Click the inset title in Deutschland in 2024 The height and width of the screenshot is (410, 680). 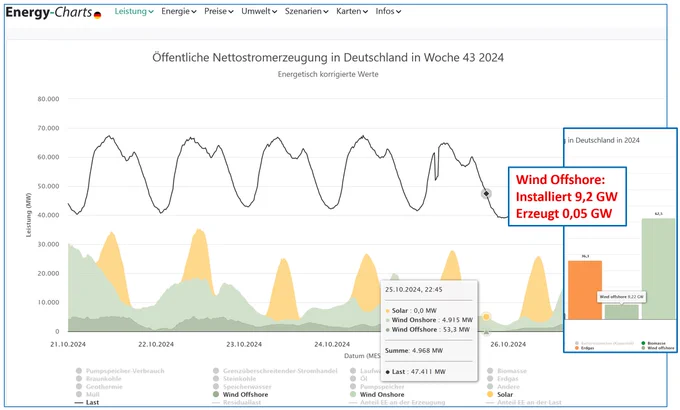(x=603, y=140)
